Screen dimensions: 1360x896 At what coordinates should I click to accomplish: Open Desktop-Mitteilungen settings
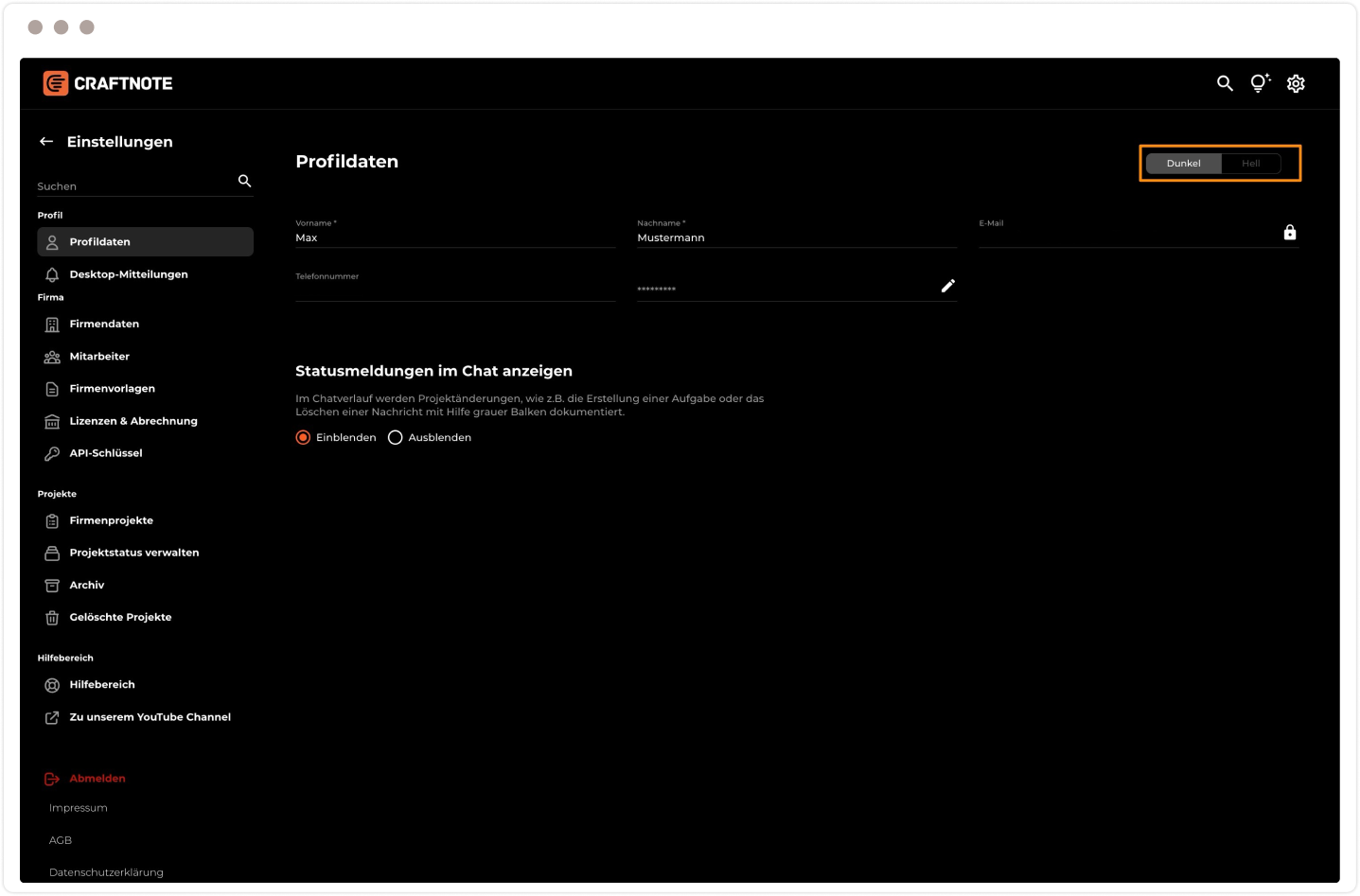click(x=128, y=274)
